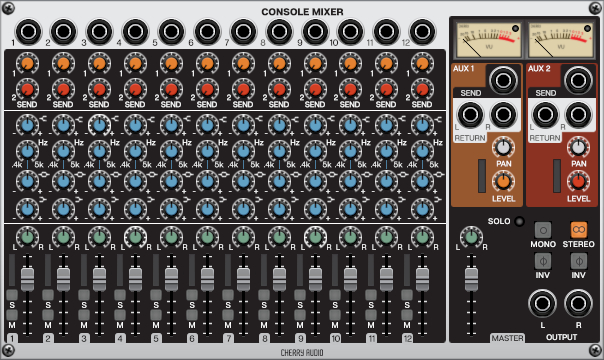The width and height of the screenshot is (604, 360).
Task: Click the AUX 1 label
Action: pyautogui.click(x=463, y=69)
